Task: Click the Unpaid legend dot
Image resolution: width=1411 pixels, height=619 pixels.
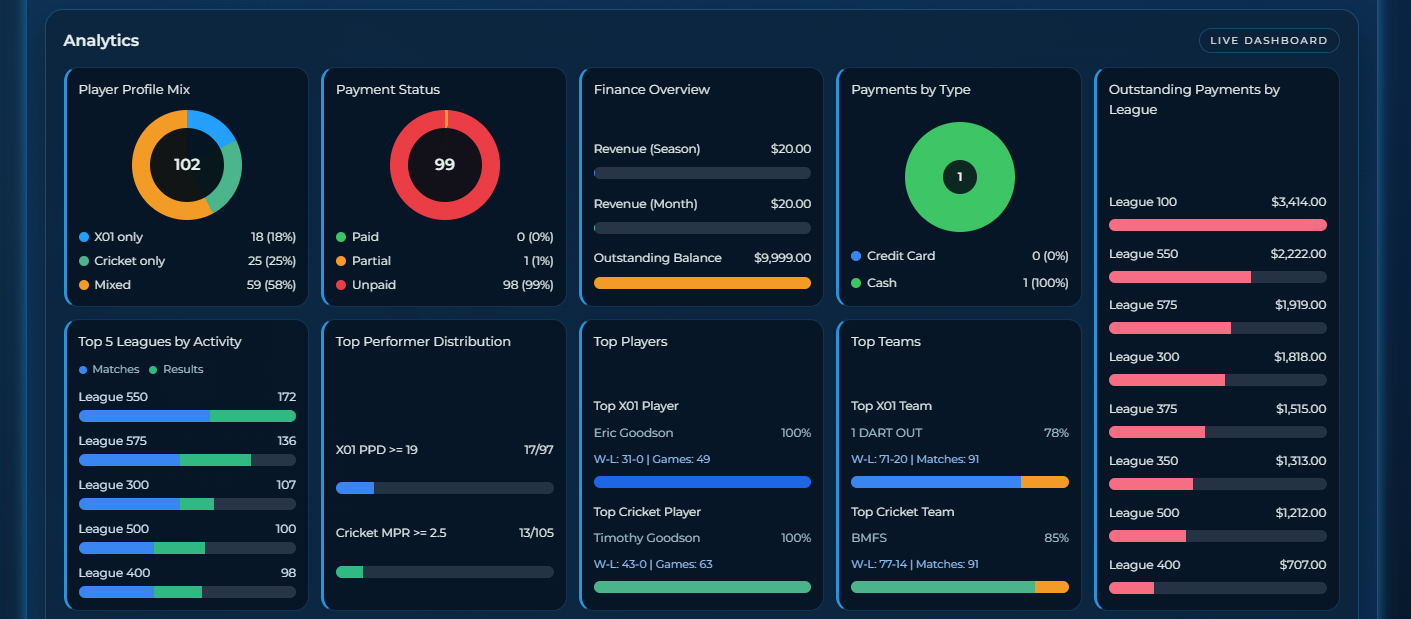Action: (x=341, y=285)
